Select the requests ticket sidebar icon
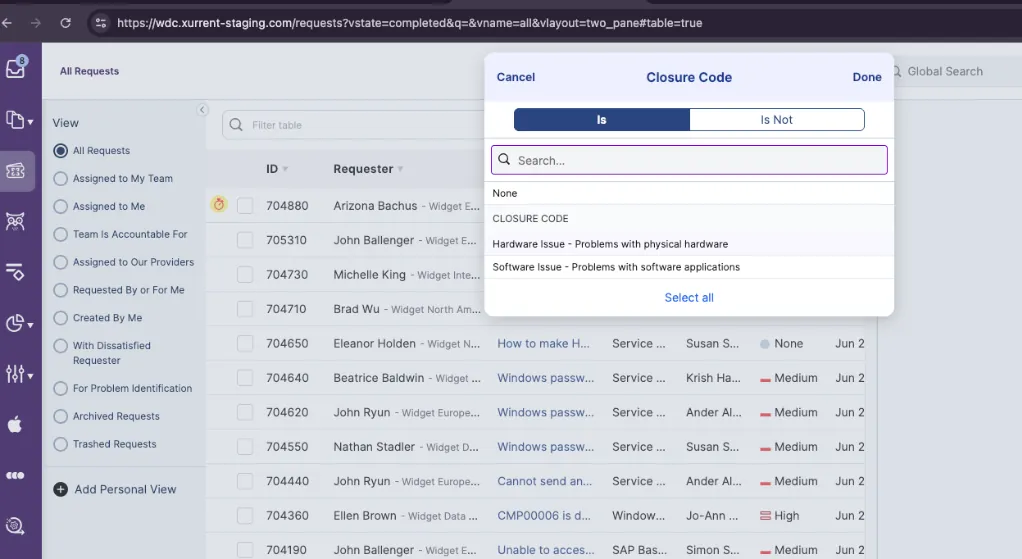 pos(16,171)
